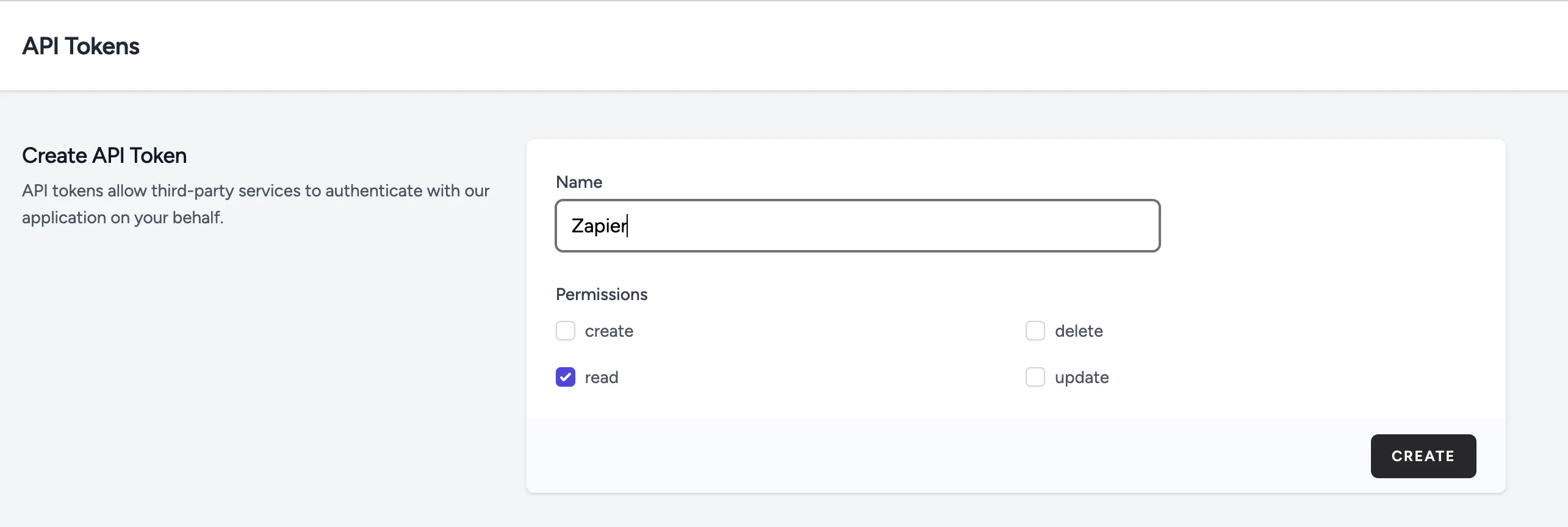The image size is (1568, 527).
Task: Click the white checkmark icon beside read
Action: coord(565,377)
